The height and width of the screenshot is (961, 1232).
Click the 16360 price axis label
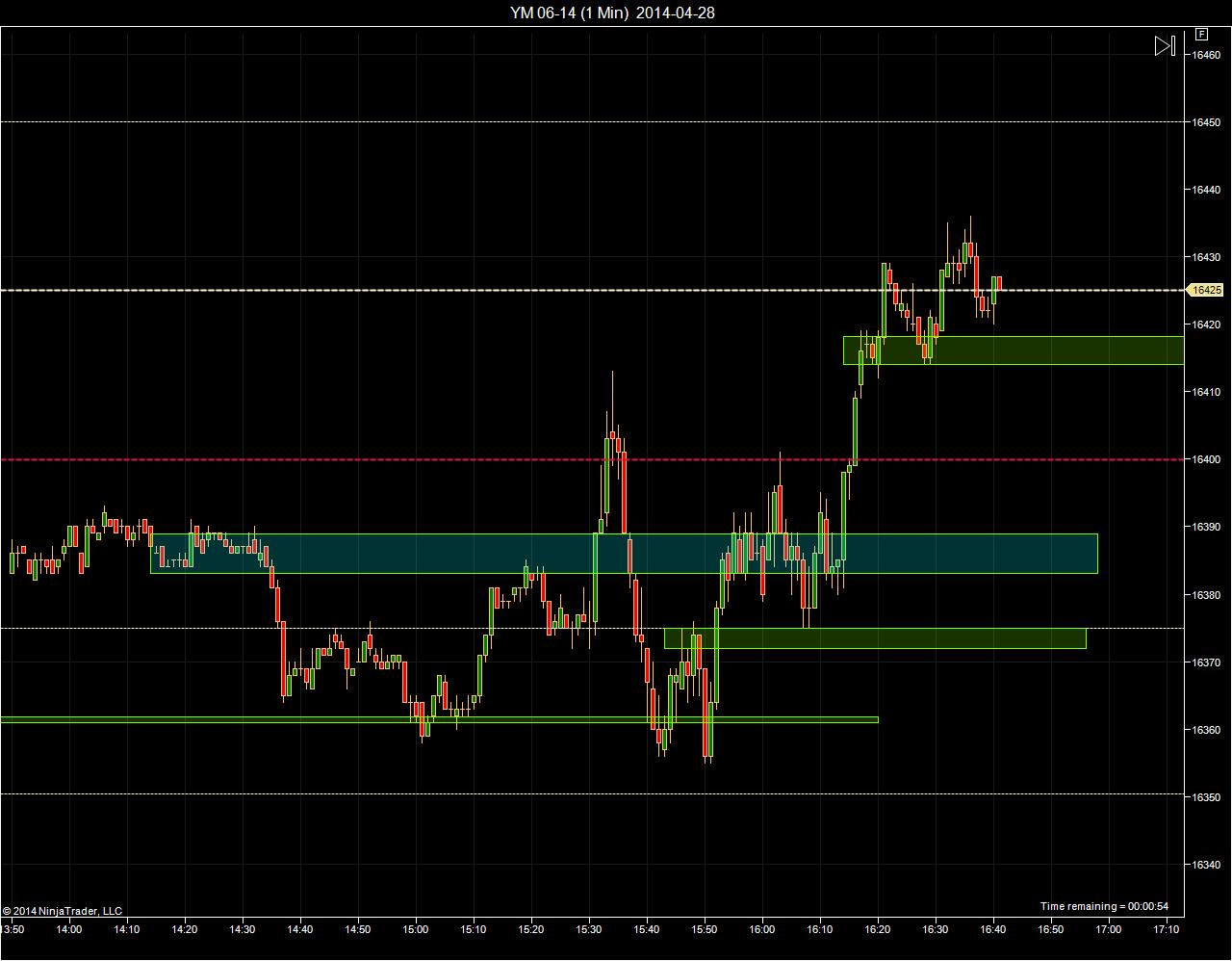1206,730
